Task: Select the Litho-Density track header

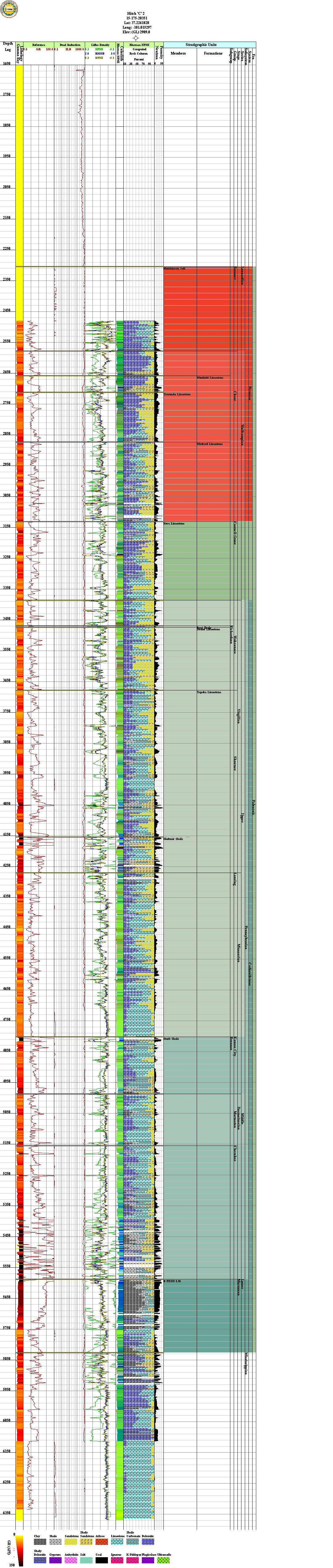Action: (x=101, y=45)
